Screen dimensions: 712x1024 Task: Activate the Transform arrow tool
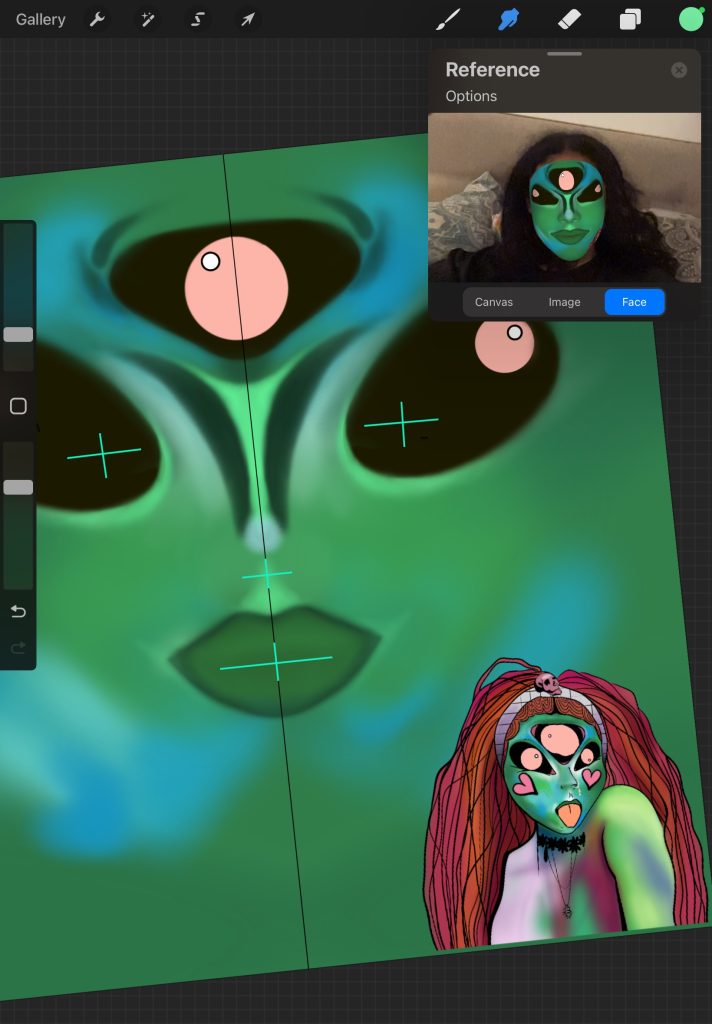click(248, 20)
